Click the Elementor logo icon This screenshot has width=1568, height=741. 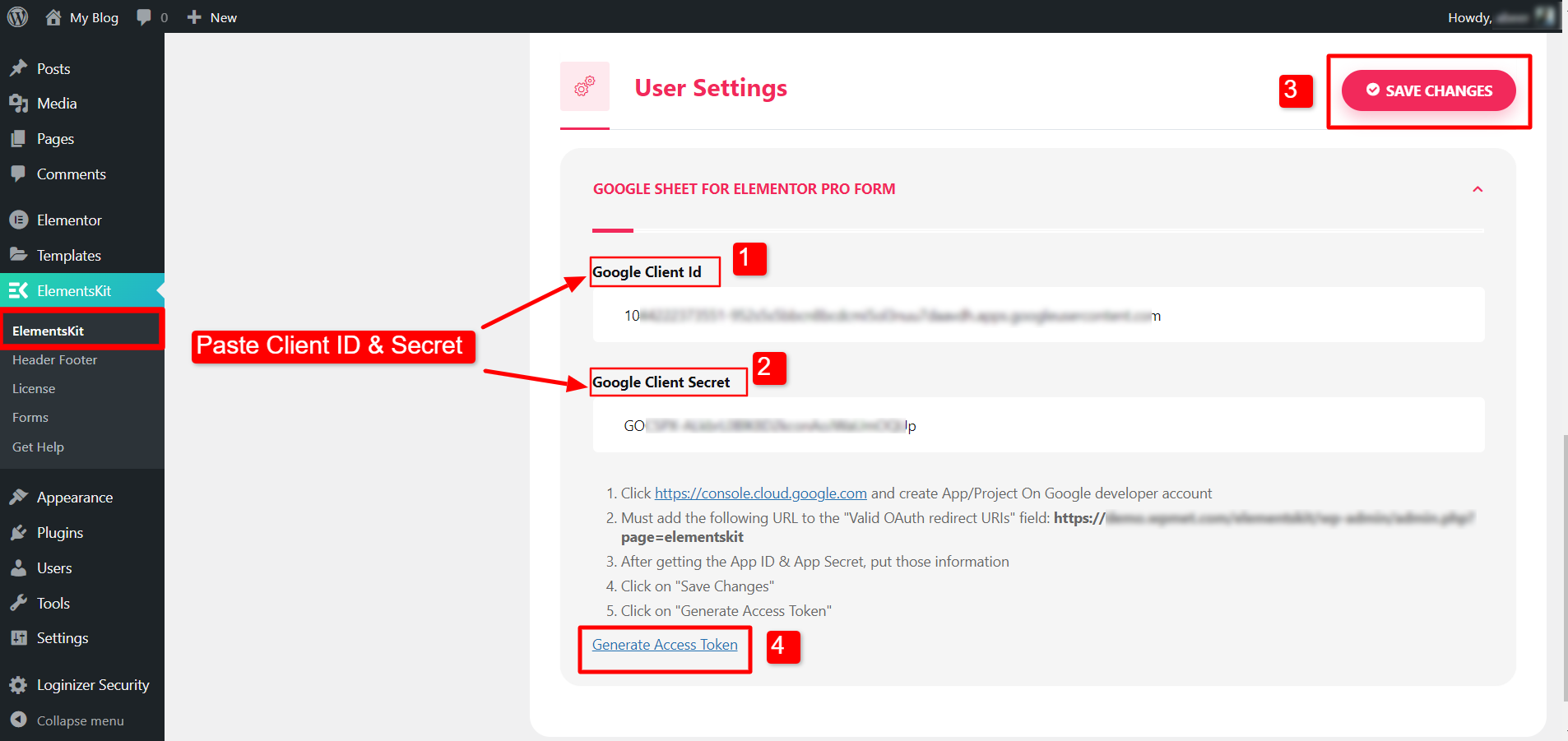click(x=18, y=220)
